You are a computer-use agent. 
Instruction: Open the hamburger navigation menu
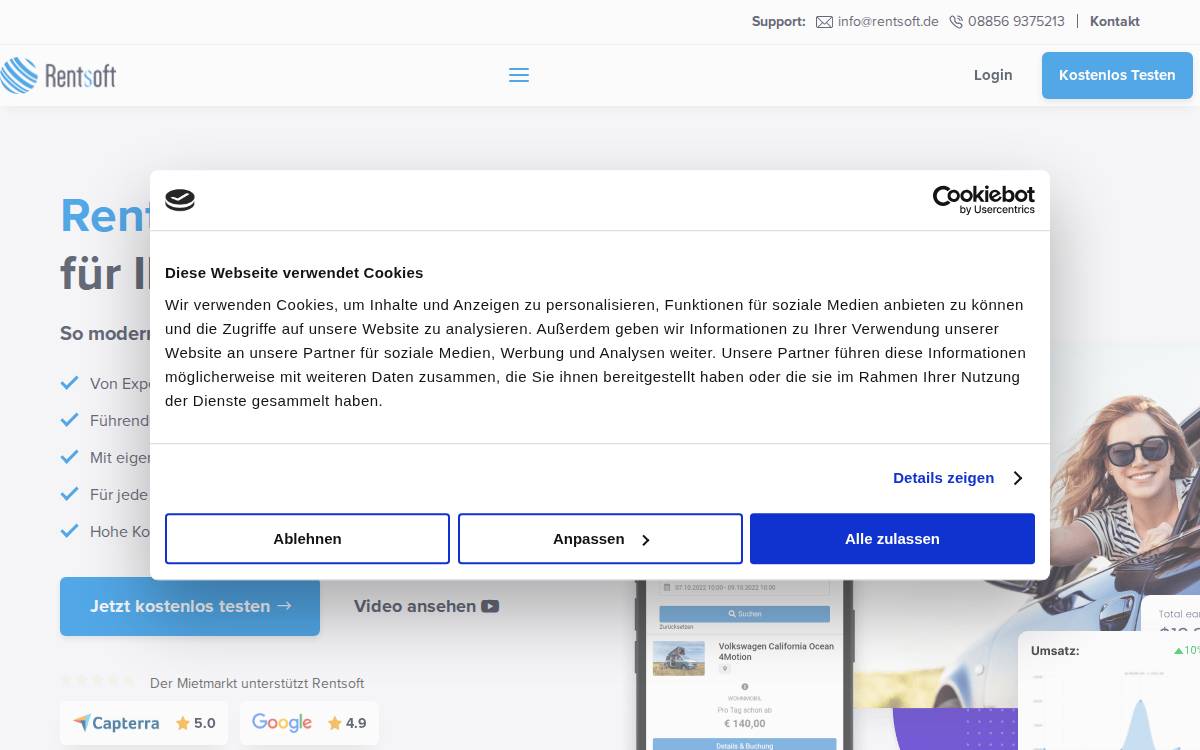(x=519, y=75)
